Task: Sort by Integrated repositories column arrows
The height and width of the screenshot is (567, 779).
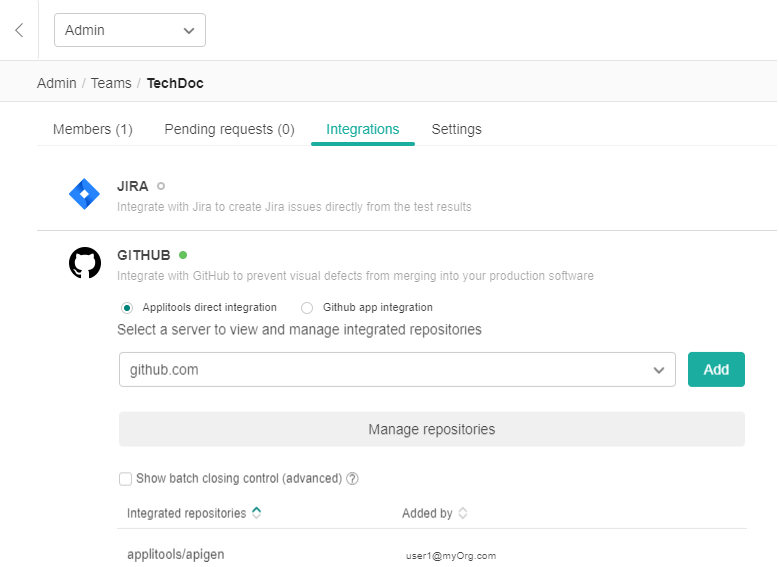Action: [x=257, y=513]
